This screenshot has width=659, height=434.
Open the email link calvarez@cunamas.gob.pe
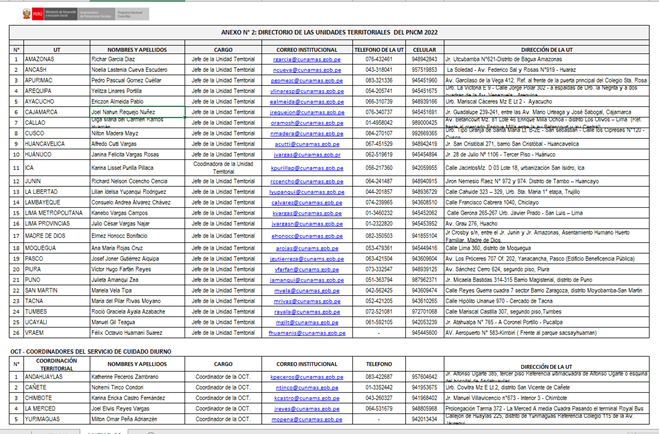pyautogui.click(x=307, y=203)
